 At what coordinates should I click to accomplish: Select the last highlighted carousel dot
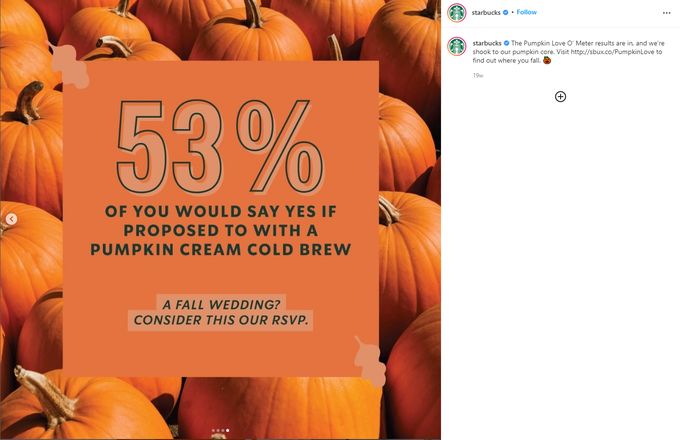point(227,431)
